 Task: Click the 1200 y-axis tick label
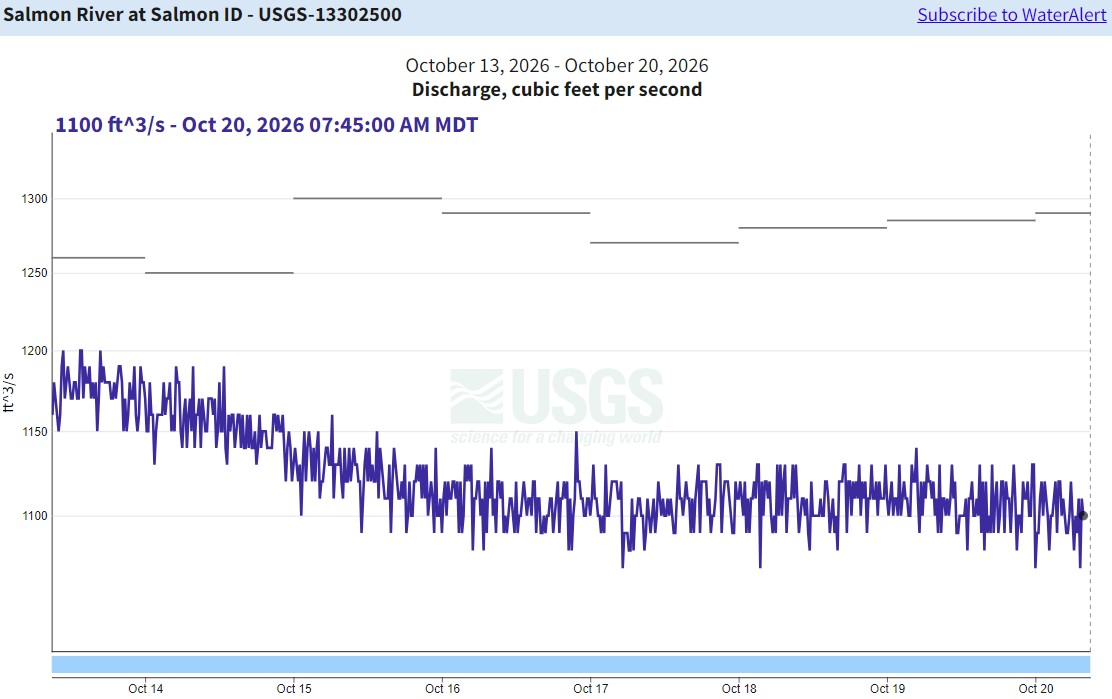click(x=34, y=351)
